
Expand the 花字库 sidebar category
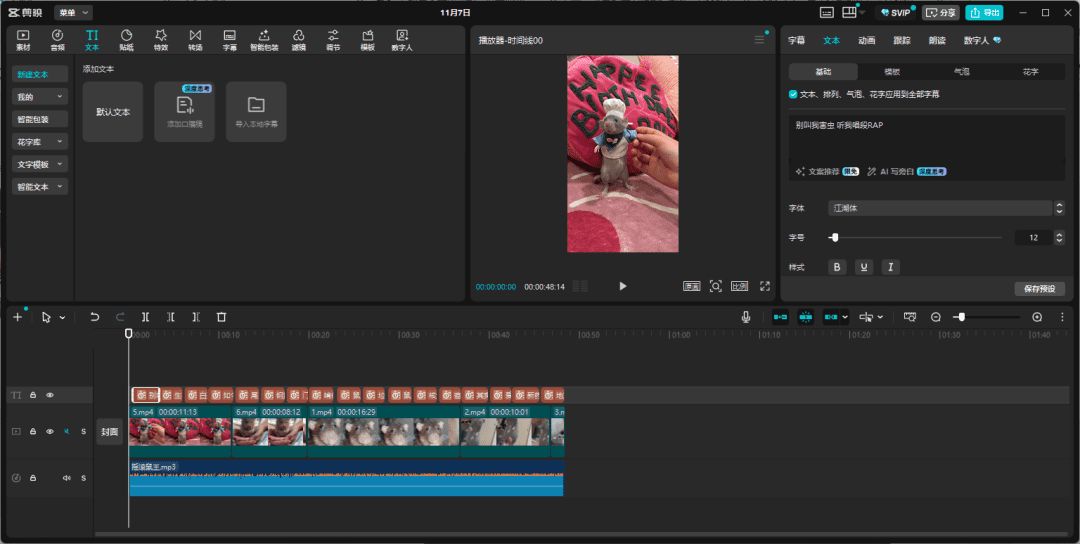click(40, 142)
